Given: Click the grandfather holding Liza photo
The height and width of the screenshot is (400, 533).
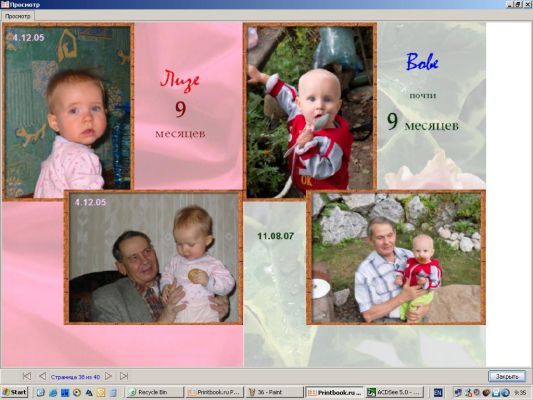Looking at the screenshot, I should (x=153, y=257).
